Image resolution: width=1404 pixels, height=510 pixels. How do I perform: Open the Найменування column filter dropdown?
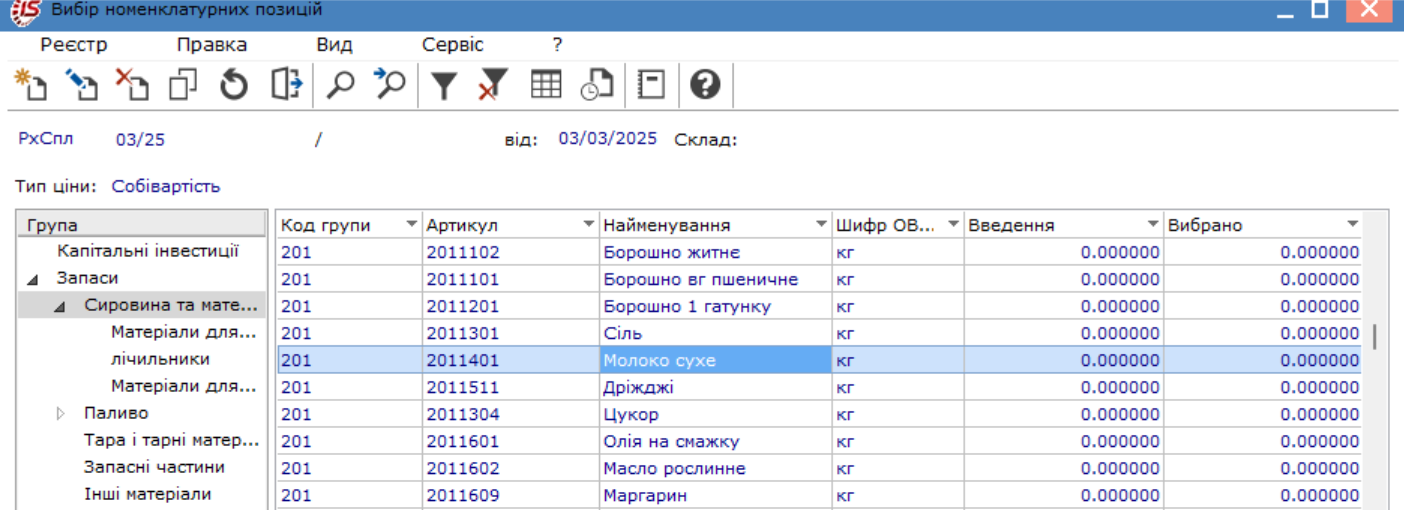tap(822, 225)
